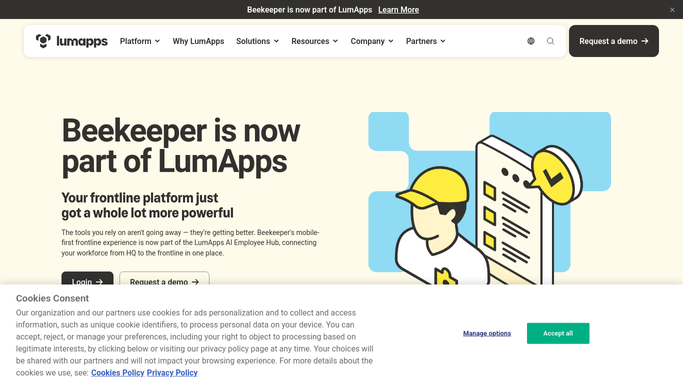Open the Why LumApps page
Viewport: 683px width, 384px height.
pos(198,41)
